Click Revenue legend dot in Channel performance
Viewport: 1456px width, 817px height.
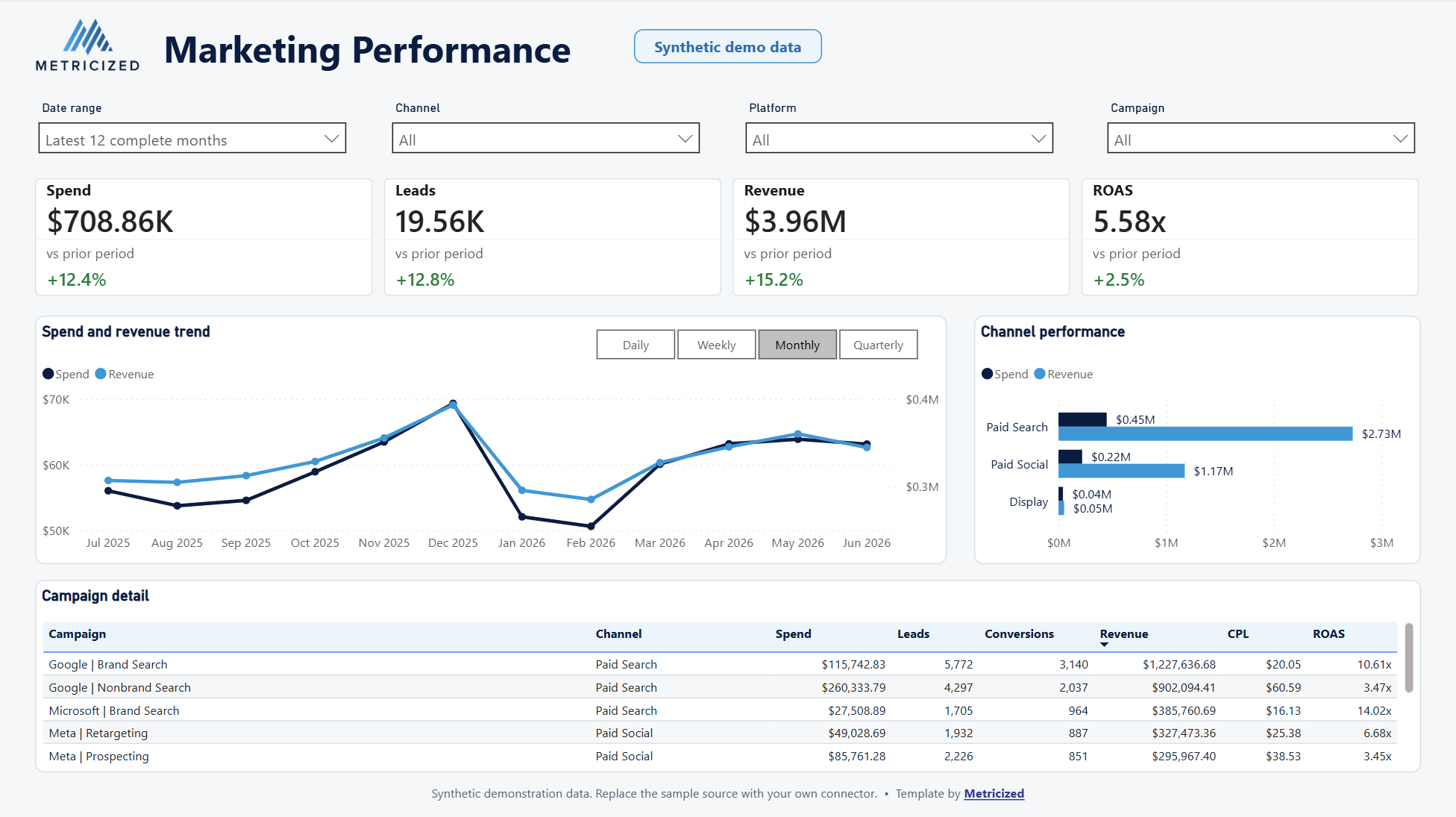point(1040,374)
